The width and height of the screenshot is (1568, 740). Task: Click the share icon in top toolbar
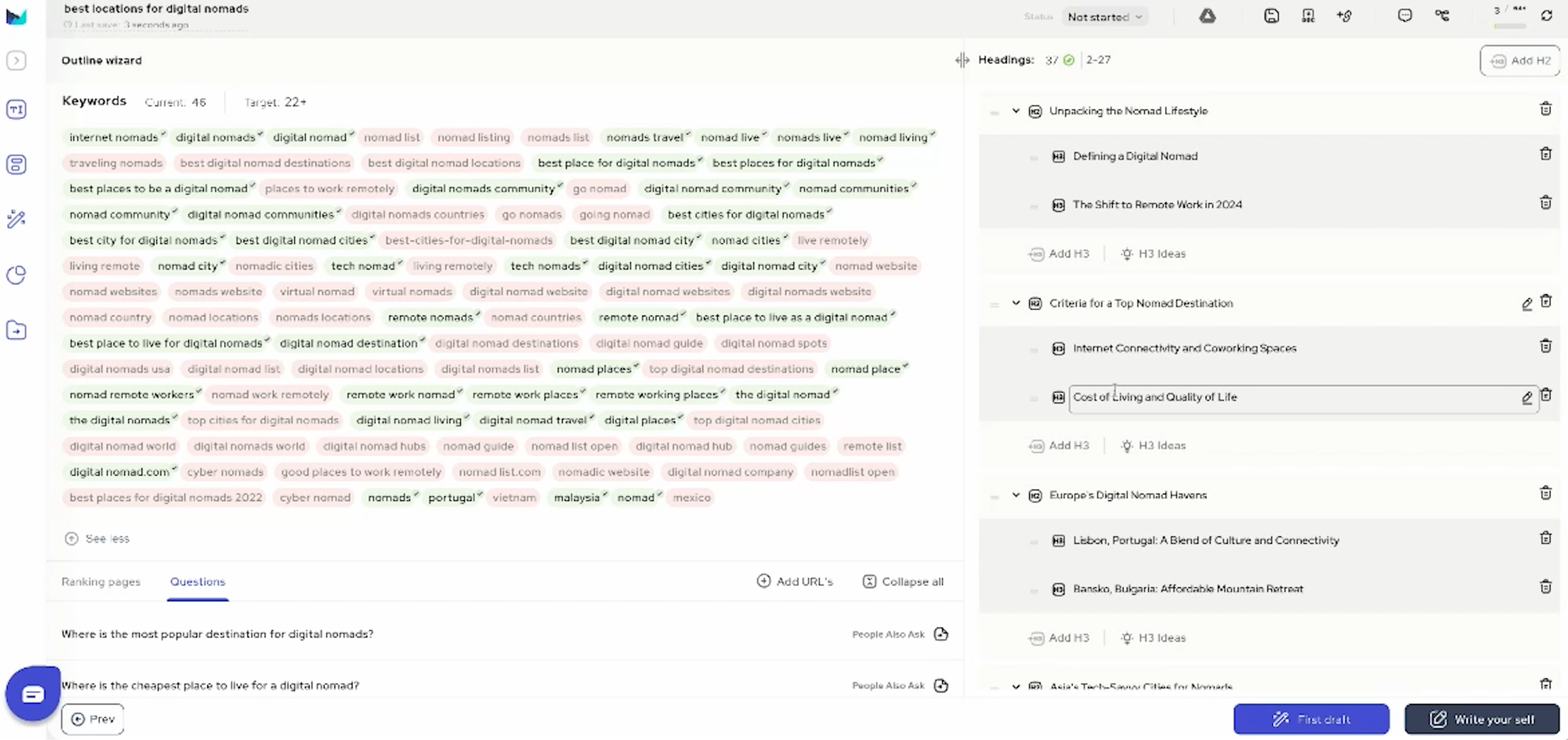tap(1442, 16)
